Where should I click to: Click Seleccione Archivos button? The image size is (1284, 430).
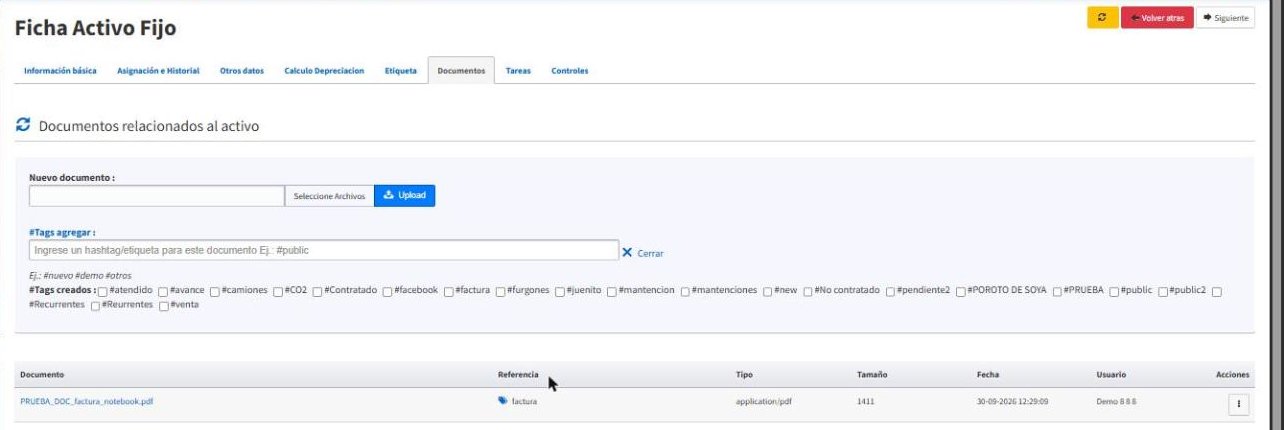pyautogui.click(x=329, y=196)
